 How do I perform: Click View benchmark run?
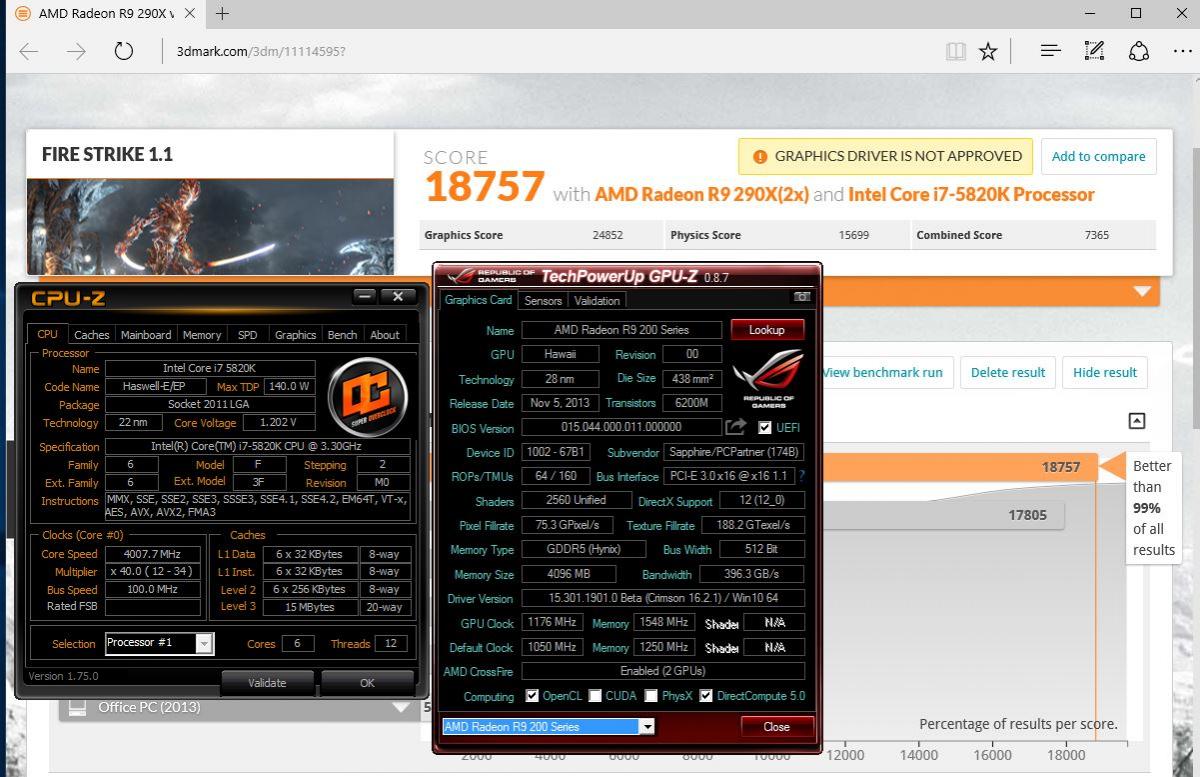[x=883, y=372]
